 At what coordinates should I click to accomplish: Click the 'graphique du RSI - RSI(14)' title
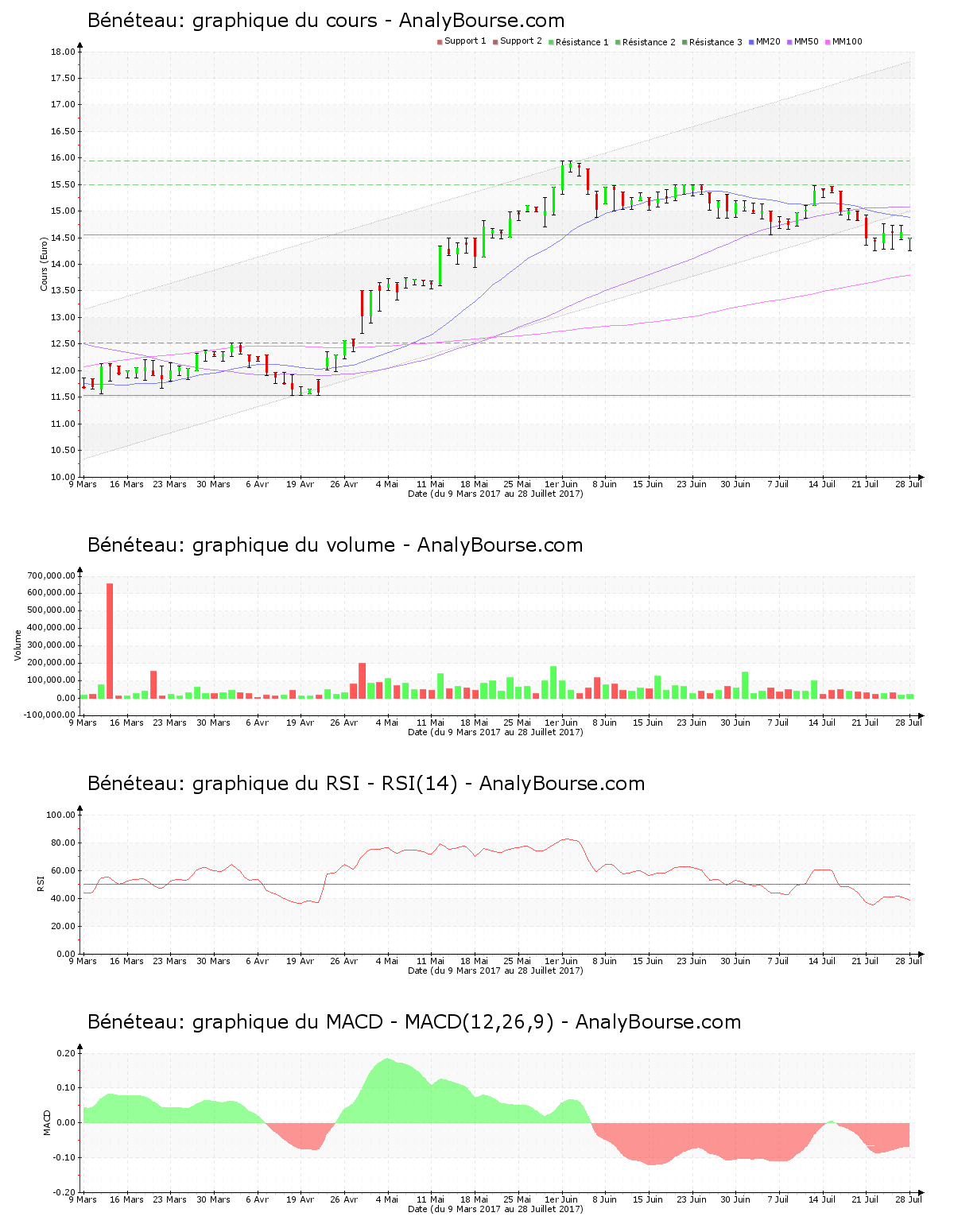coord(366,784)
